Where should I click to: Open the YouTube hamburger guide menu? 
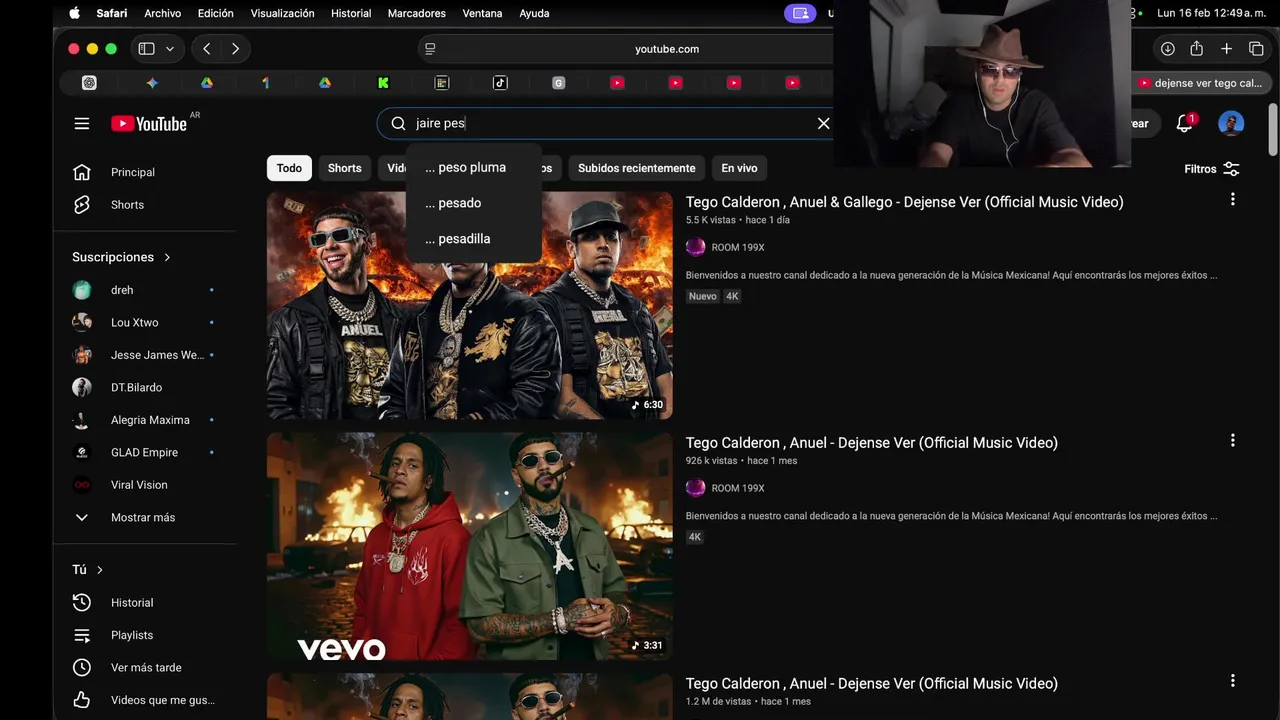(82, 123)
